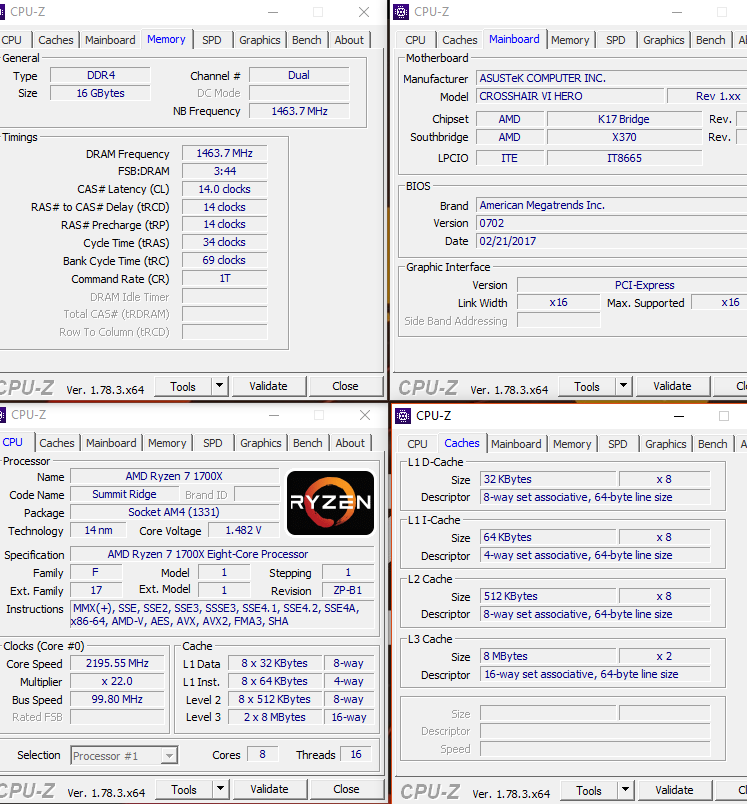Go to Memory tab in the CPU window

(x=167, y=443)
